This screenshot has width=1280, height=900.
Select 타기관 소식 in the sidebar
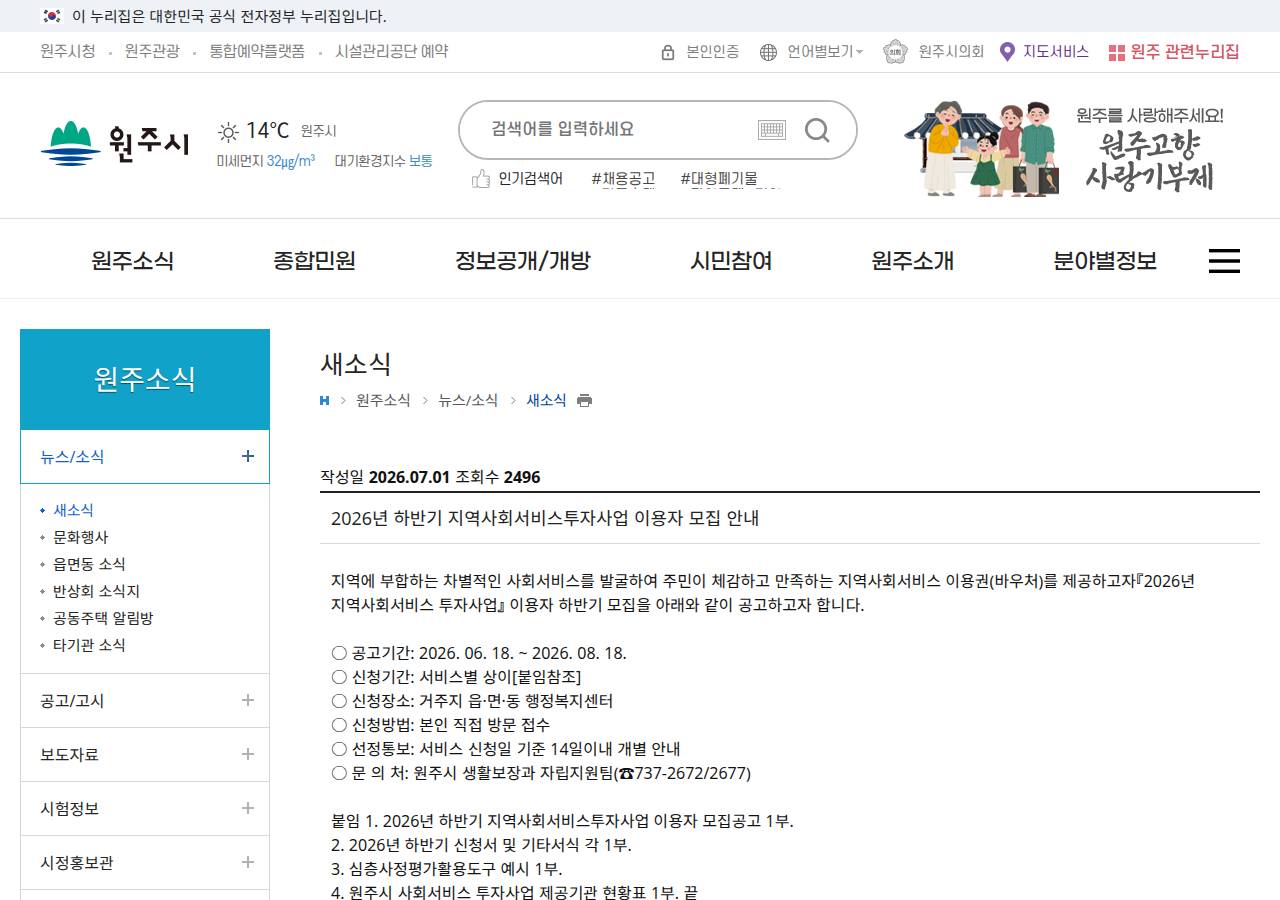point(89,645)
